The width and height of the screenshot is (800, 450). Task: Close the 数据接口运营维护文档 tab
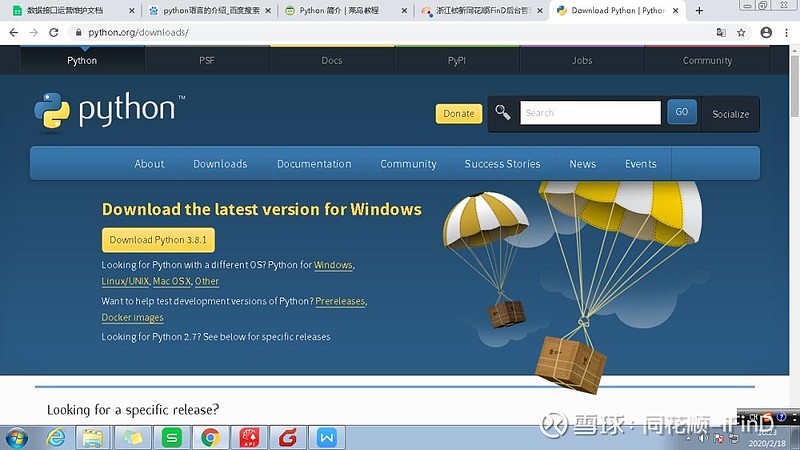[132, 10]
